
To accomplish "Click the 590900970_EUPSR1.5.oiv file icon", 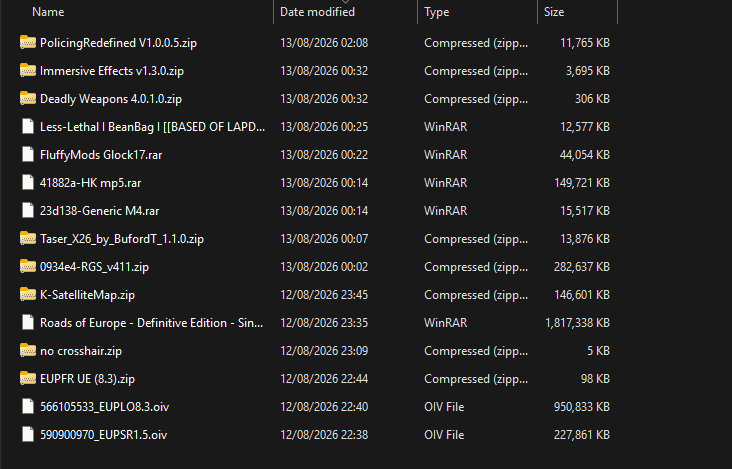I will pos(28,434).
